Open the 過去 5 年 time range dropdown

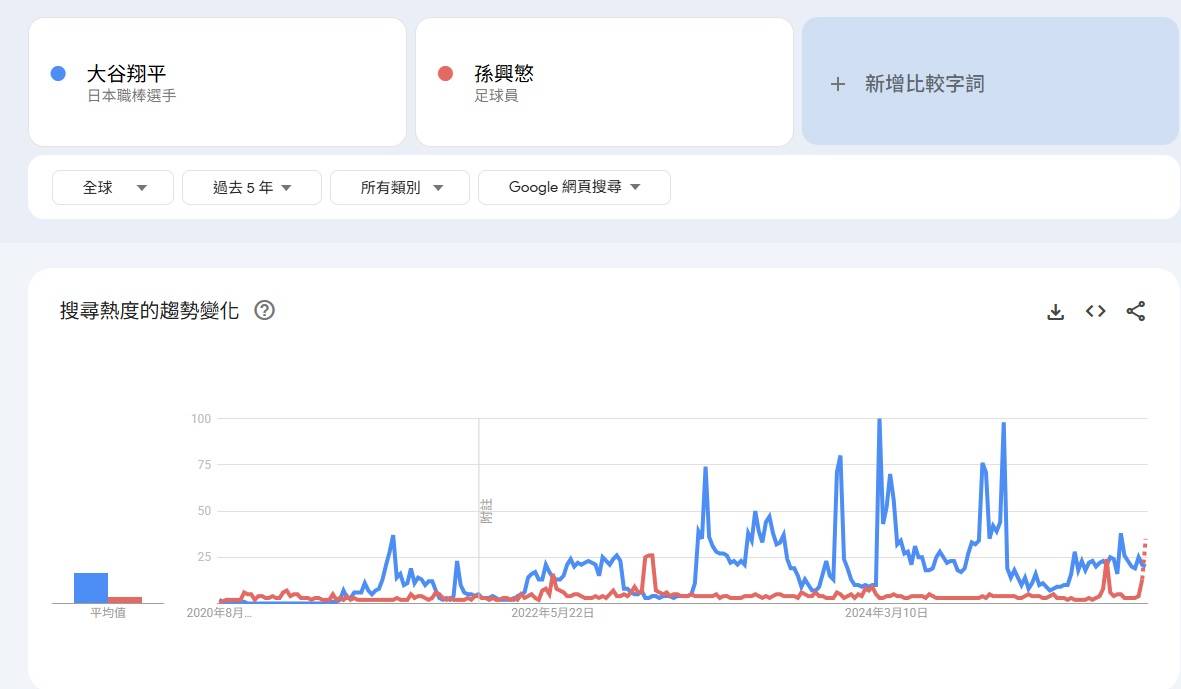point(252,187)
